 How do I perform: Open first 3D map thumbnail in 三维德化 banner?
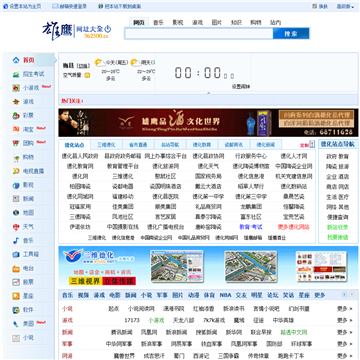click(177, 267)
